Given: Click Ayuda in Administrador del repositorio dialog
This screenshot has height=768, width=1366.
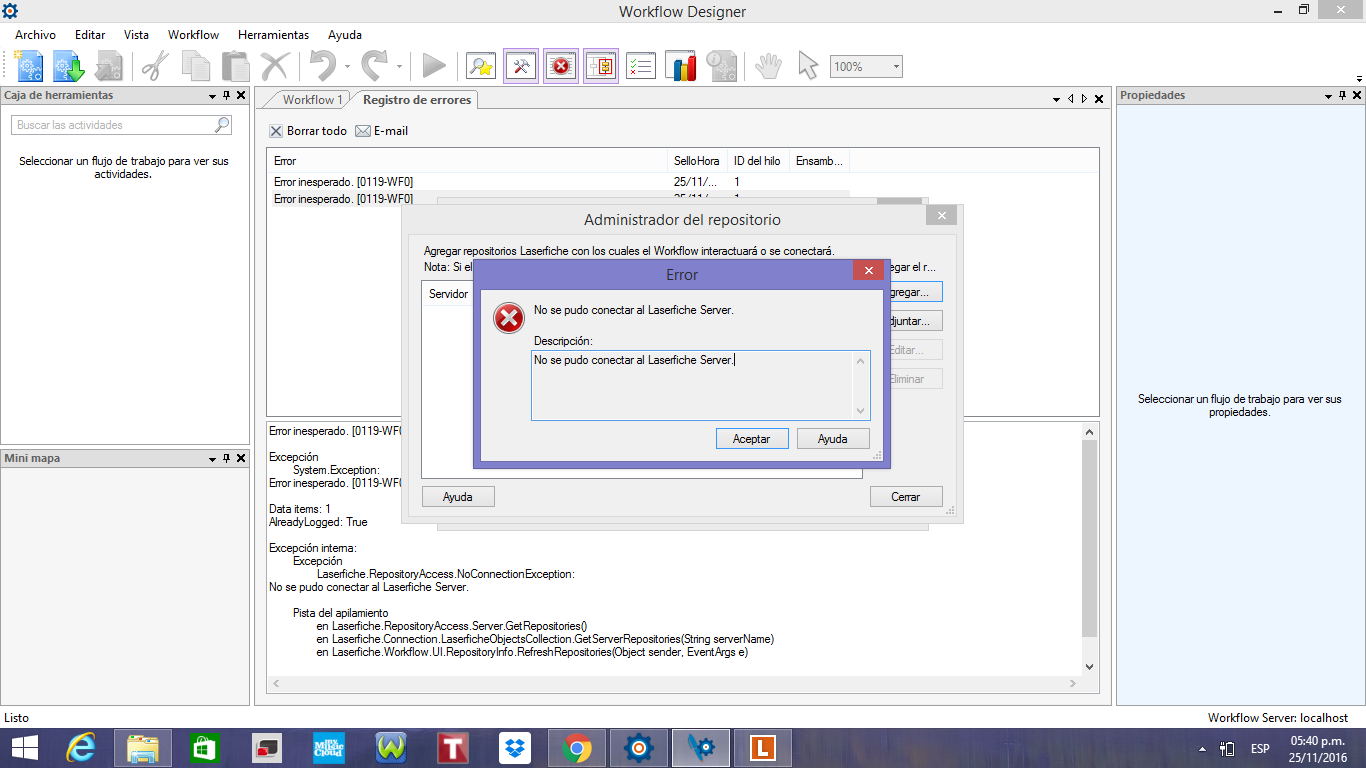Looking at the screenshot, I should tap(458, 497).
